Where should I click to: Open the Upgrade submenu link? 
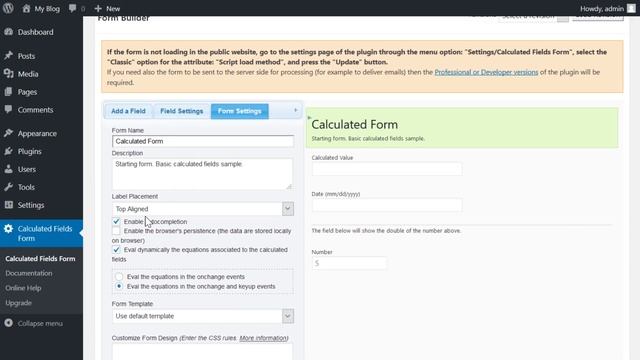18,303
